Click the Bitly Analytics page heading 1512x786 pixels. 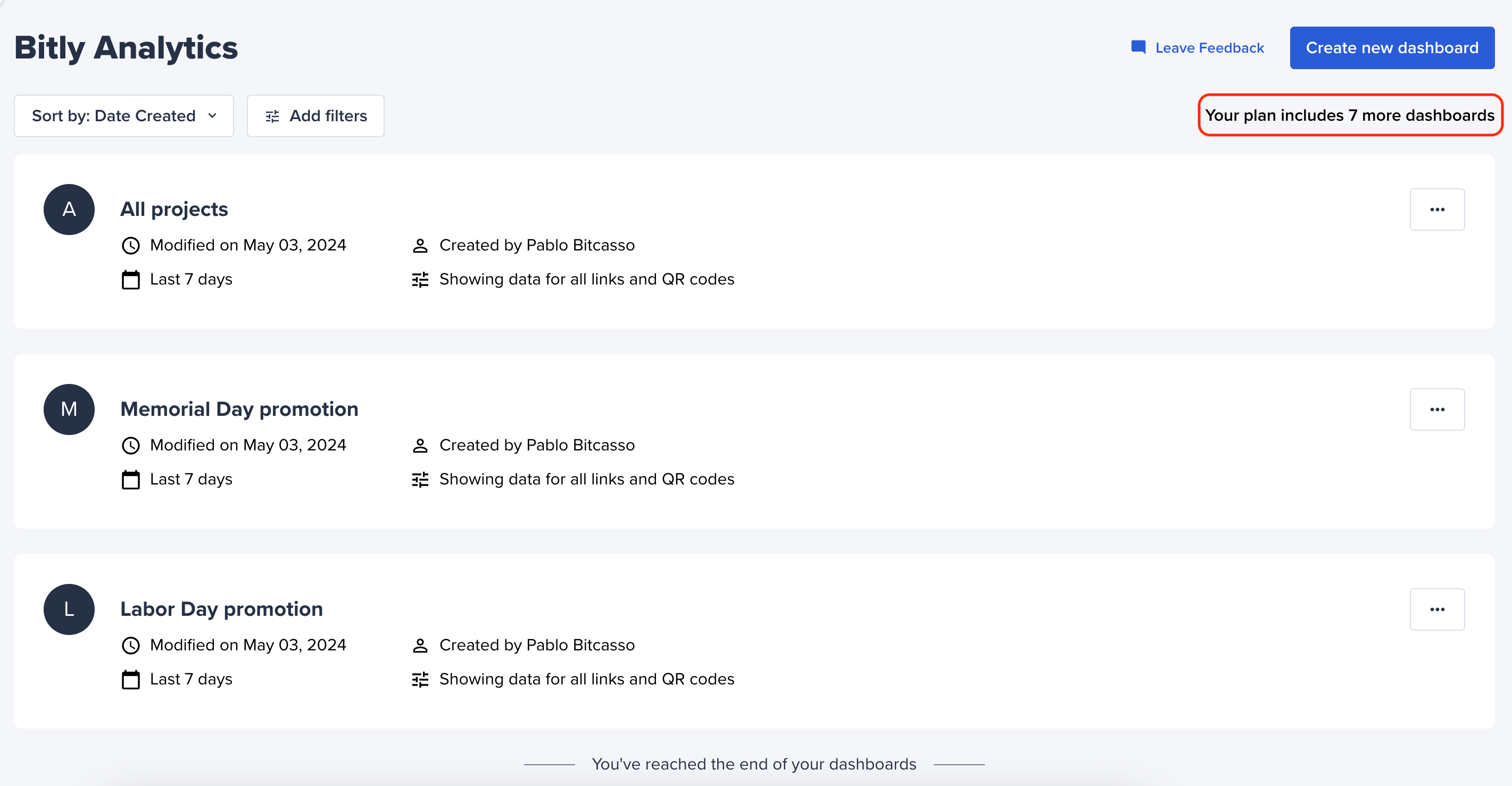pos(126,47)
